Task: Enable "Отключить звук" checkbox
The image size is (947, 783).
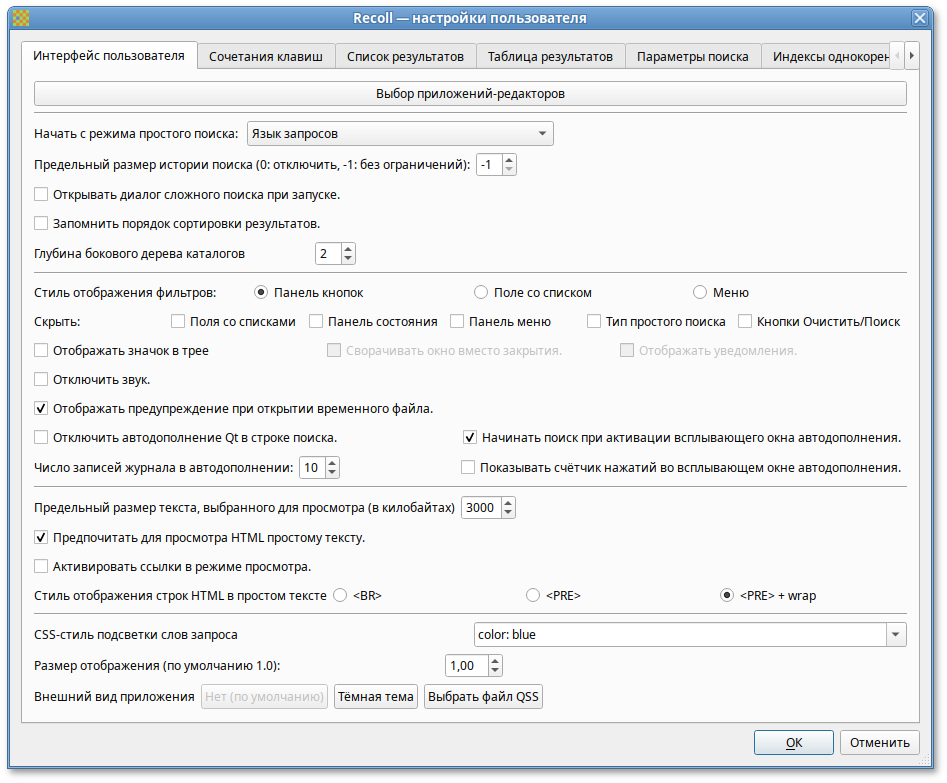Action: [41, 380]
